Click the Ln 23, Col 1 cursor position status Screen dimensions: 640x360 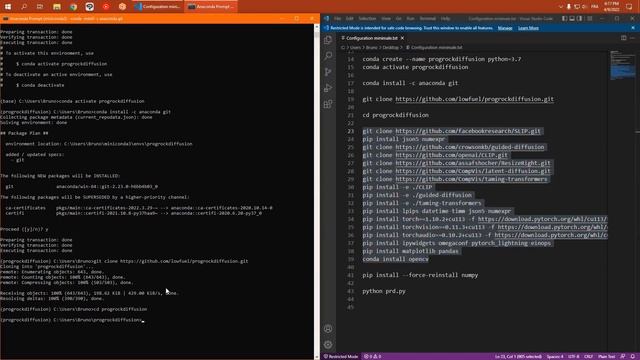(518, 356)
